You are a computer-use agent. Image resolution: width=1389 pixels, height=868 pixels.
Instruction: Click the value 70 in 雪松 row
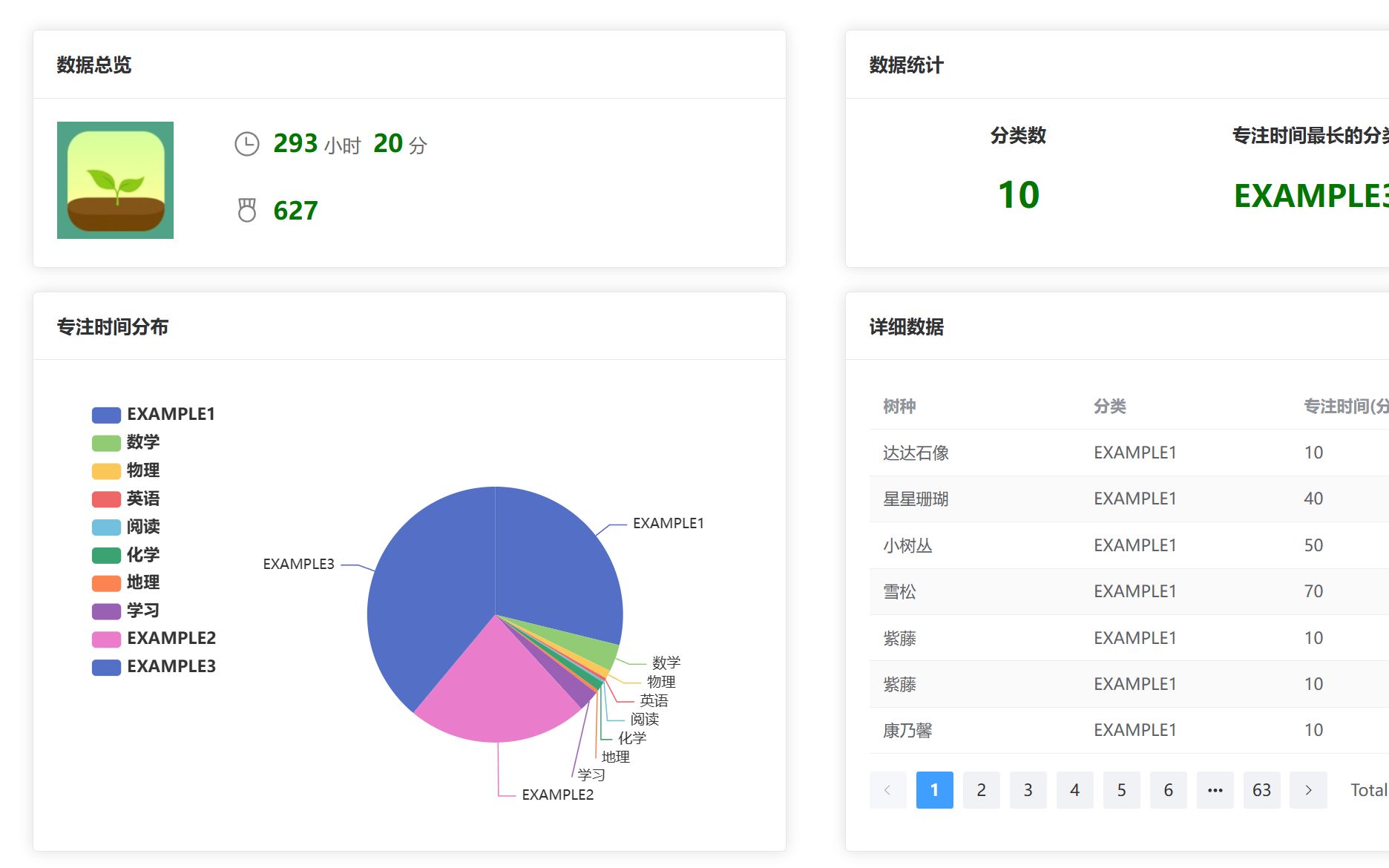click(1313, 591)
